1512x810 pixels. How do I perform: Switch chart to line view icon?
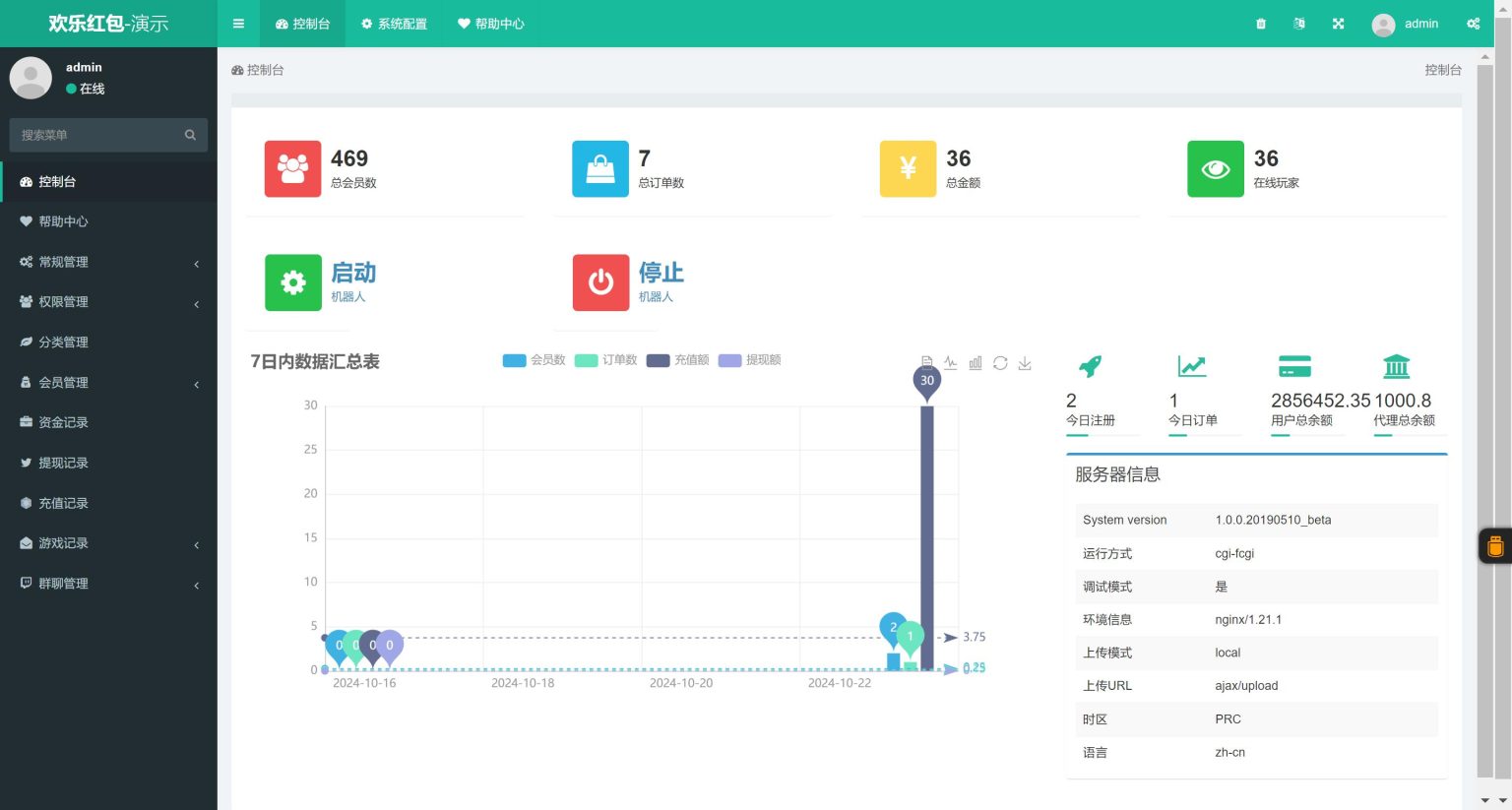pos(950,362)
